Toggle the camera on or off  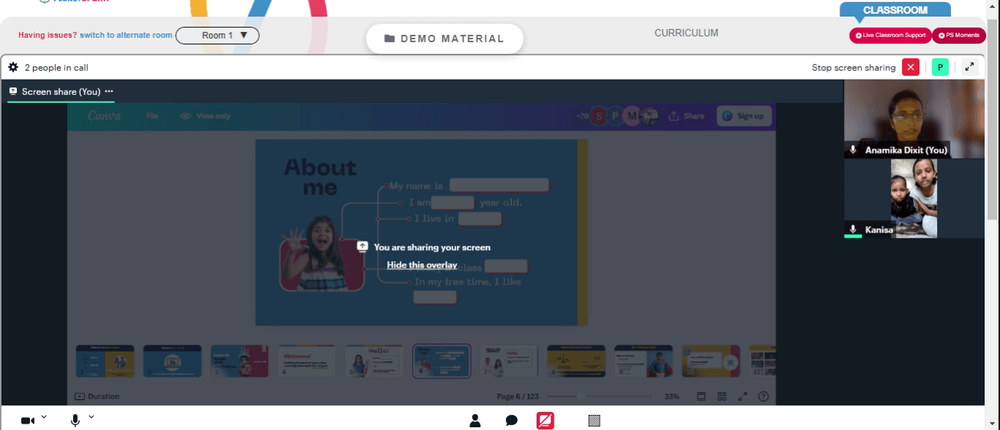pyautogui.click(x=27, y=420)
